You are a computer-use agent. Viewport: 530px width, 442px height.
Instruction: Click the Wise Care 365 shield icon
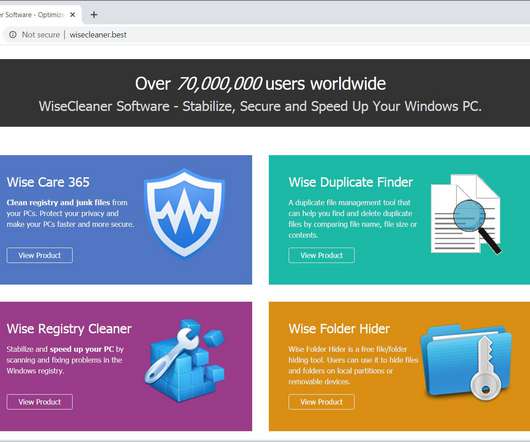coord(184,213)
